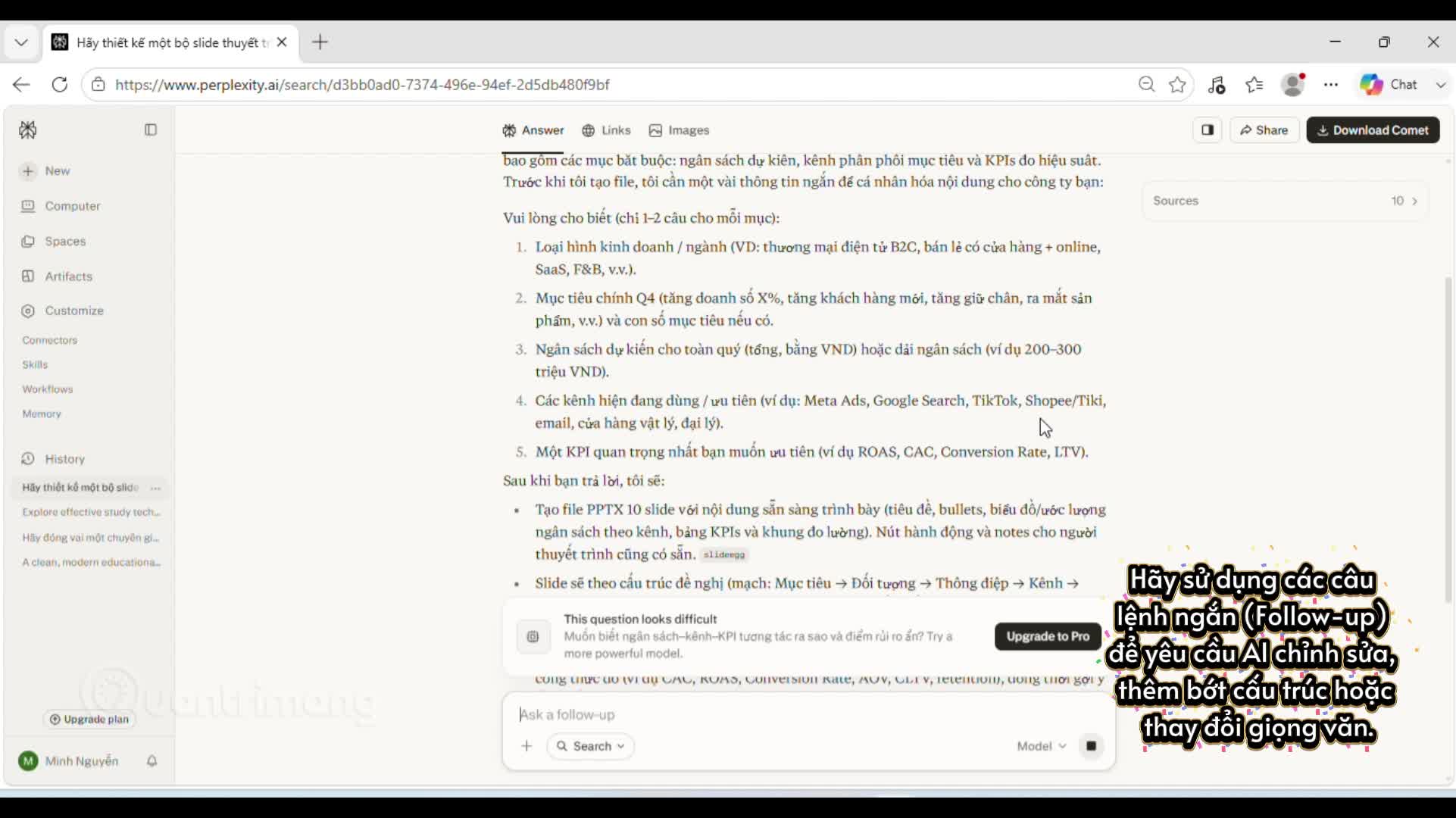Image resolution: width=1456 pixels, height=818 pixels.
Task: Switch to the Links tab
Action: pos(606,130)
